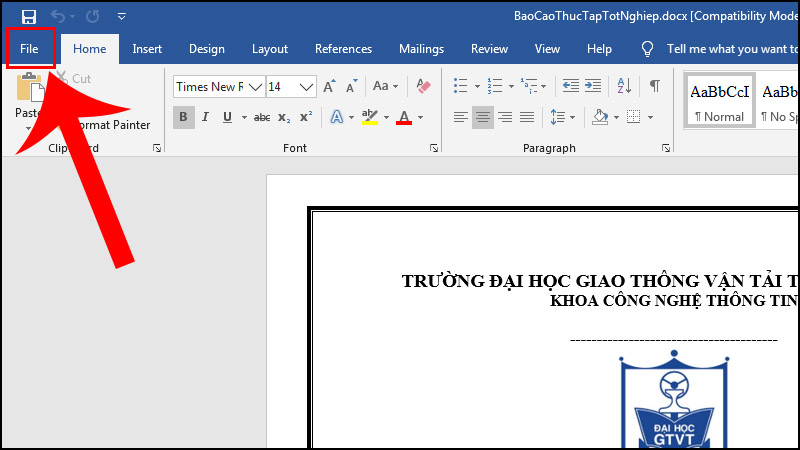Image resolution: width=800 pixels, height=450 pixels.
Task: Show paragraph marks with the pilcrow icon
Action: click(654, 86)
